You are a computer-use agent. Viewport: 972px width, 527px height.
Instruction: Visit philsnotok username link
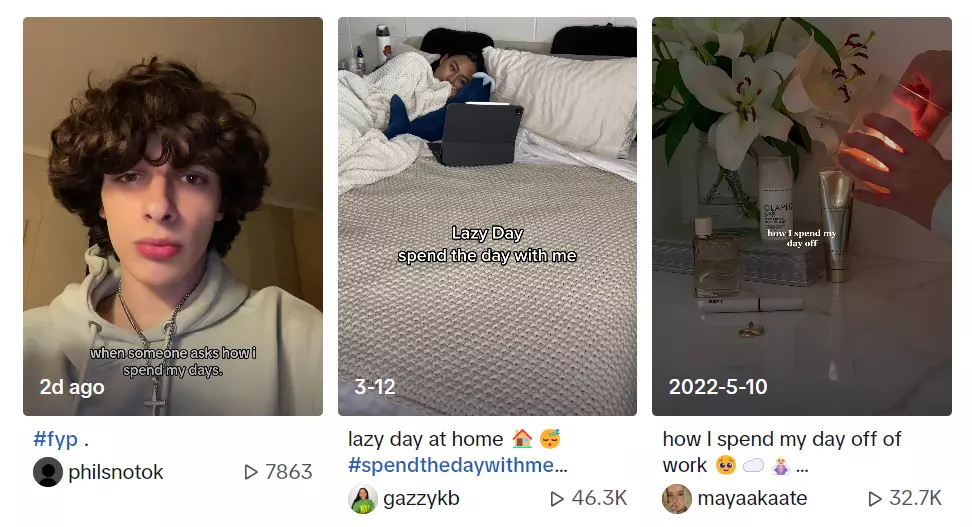point(115,472)
